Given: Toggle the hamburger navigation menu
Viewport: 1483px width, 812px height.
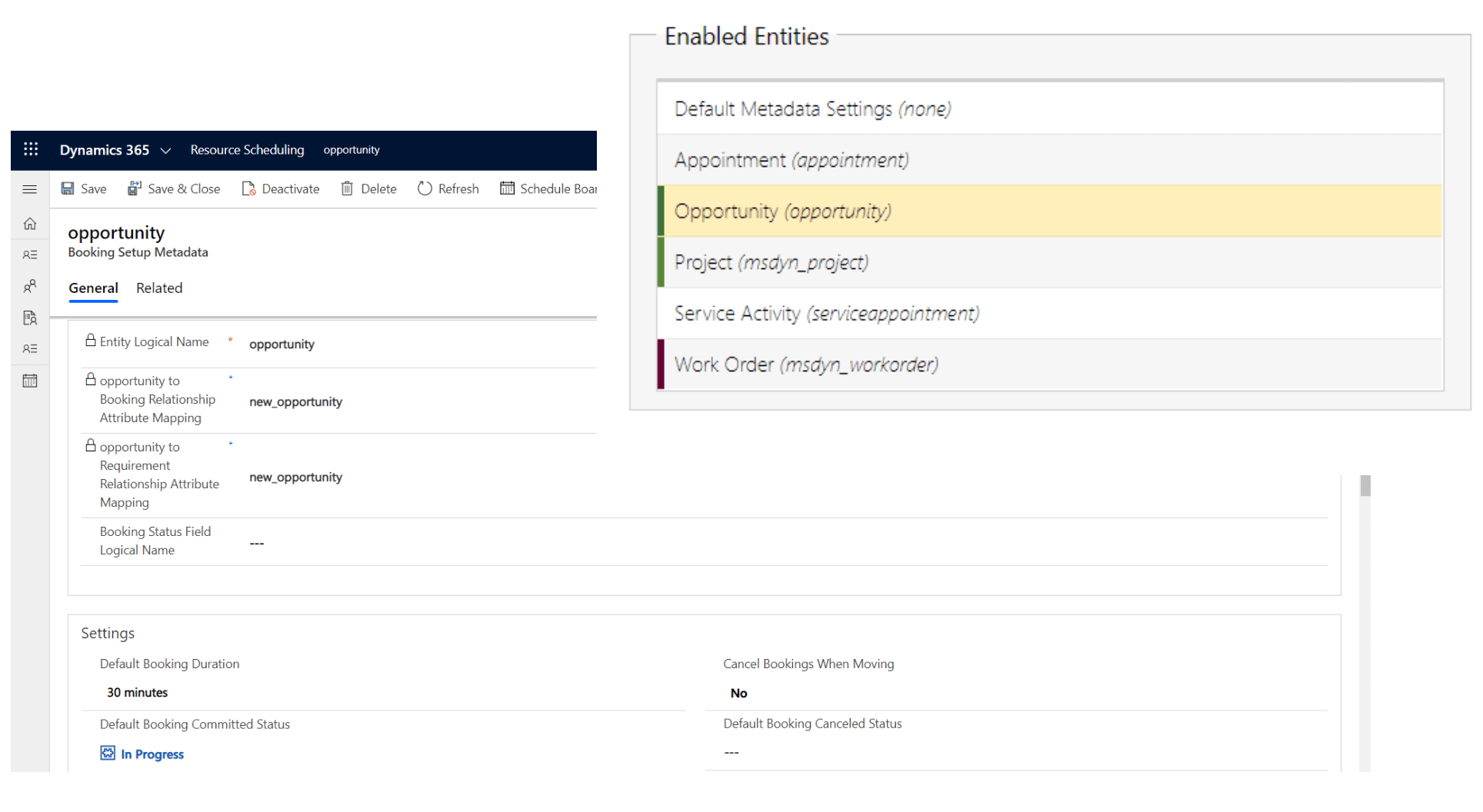Looking at the screenshot, I should click(30, 189).
